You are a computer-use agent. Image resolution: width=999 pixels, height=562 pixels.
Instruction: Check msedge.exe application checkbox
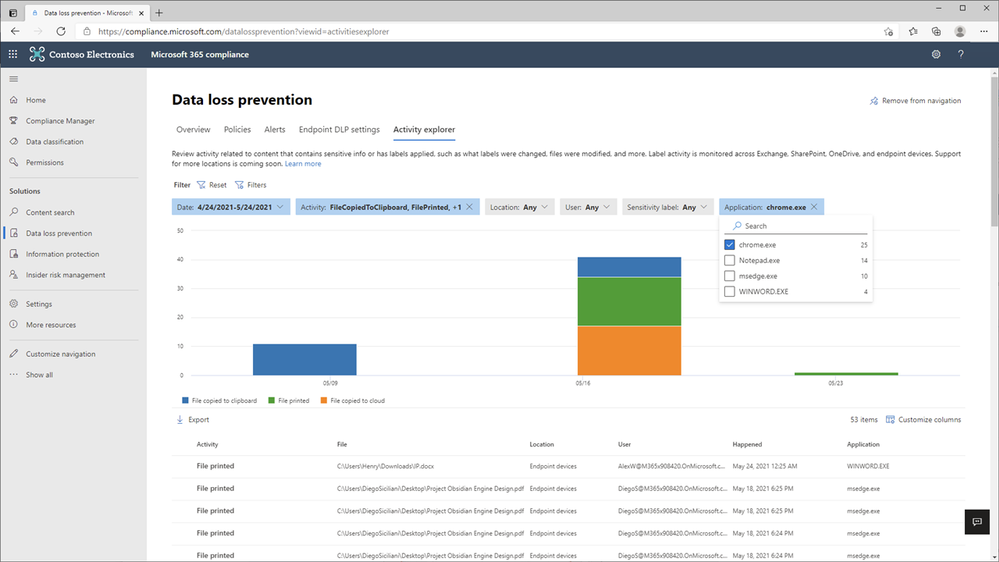click(729, 276)
